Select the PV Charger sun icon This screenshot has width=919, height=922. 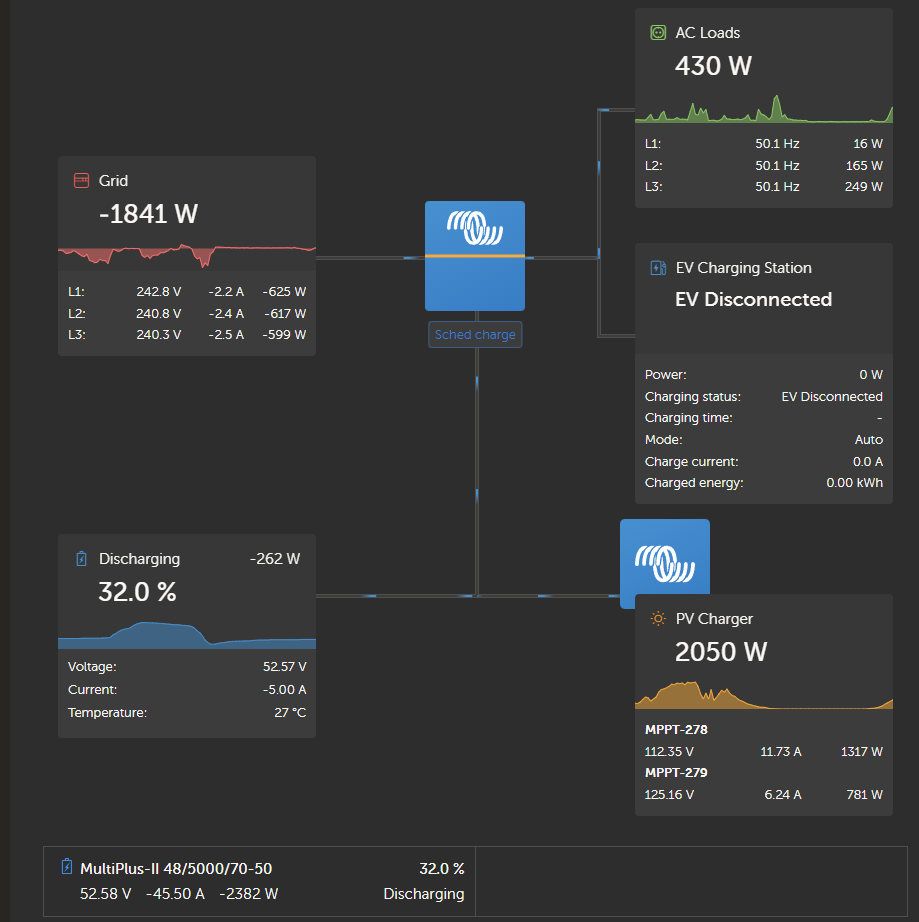pos(656,619)
